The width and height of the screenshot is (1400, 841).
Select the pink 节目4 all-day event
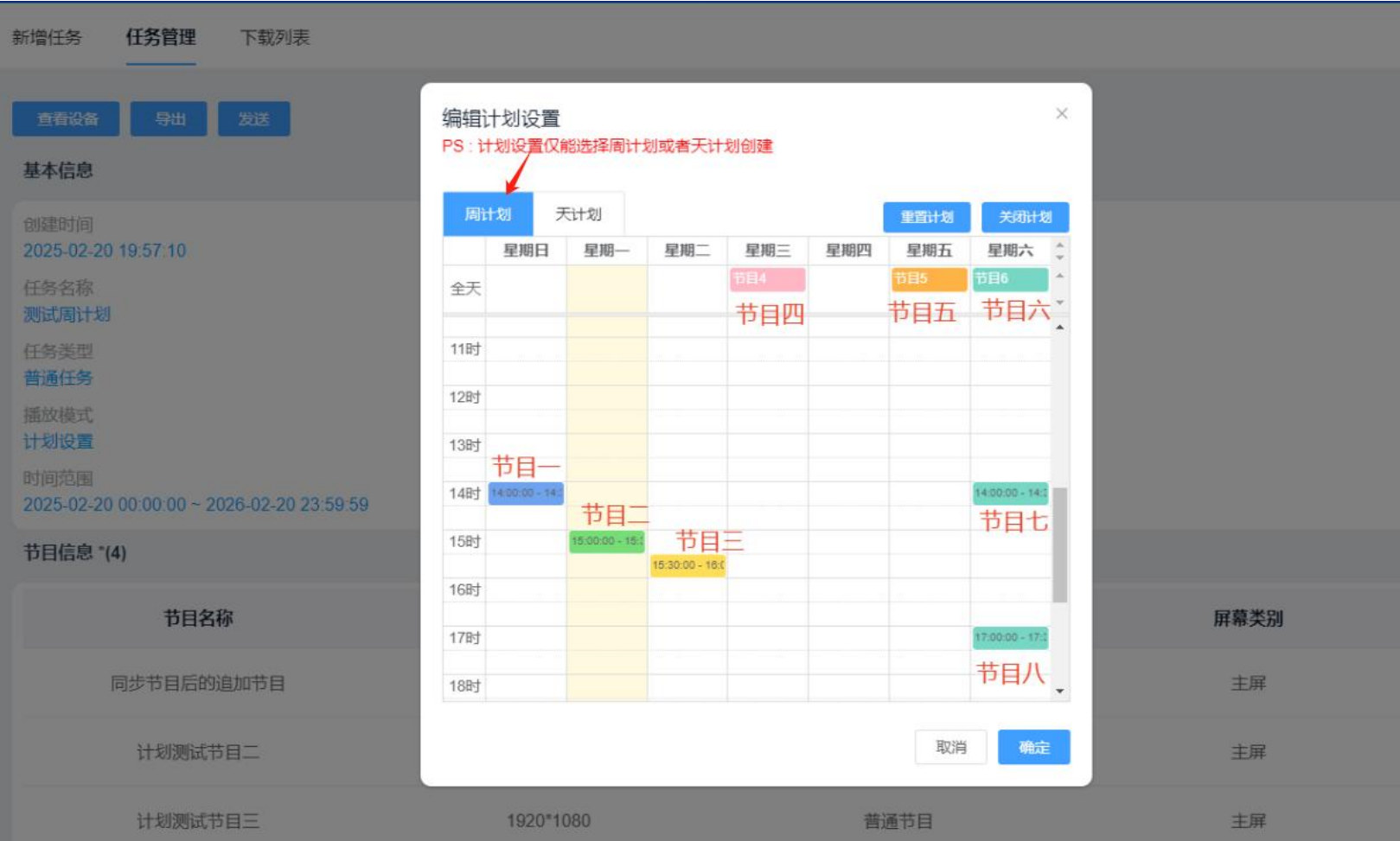tap(767, 278)
